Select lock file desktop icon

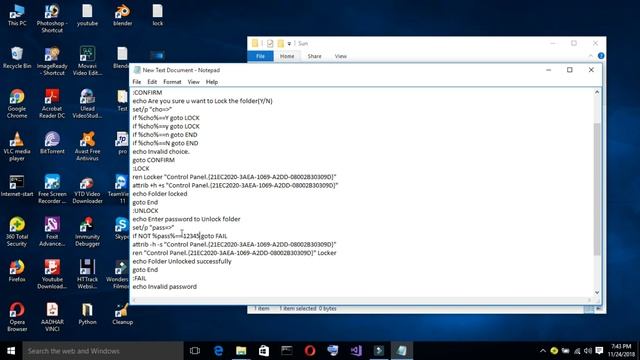(158, 16)
